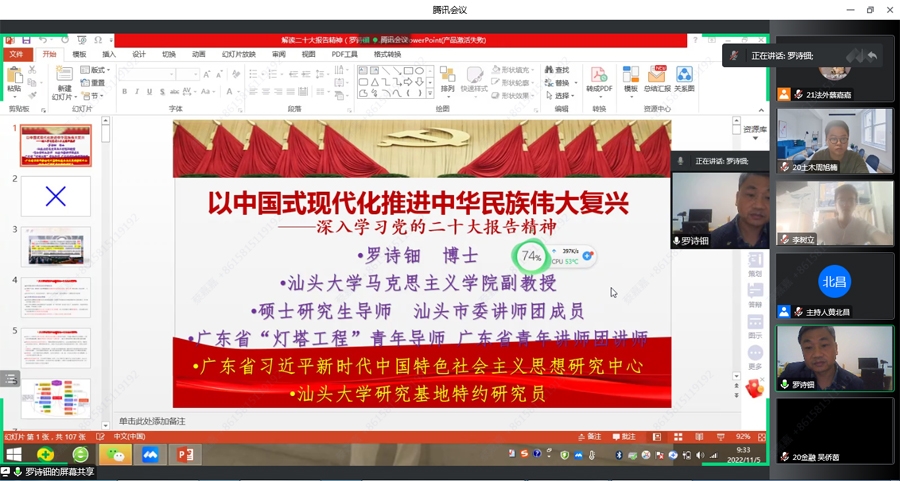Open the Select (选择) dropdown

[559, 96]
